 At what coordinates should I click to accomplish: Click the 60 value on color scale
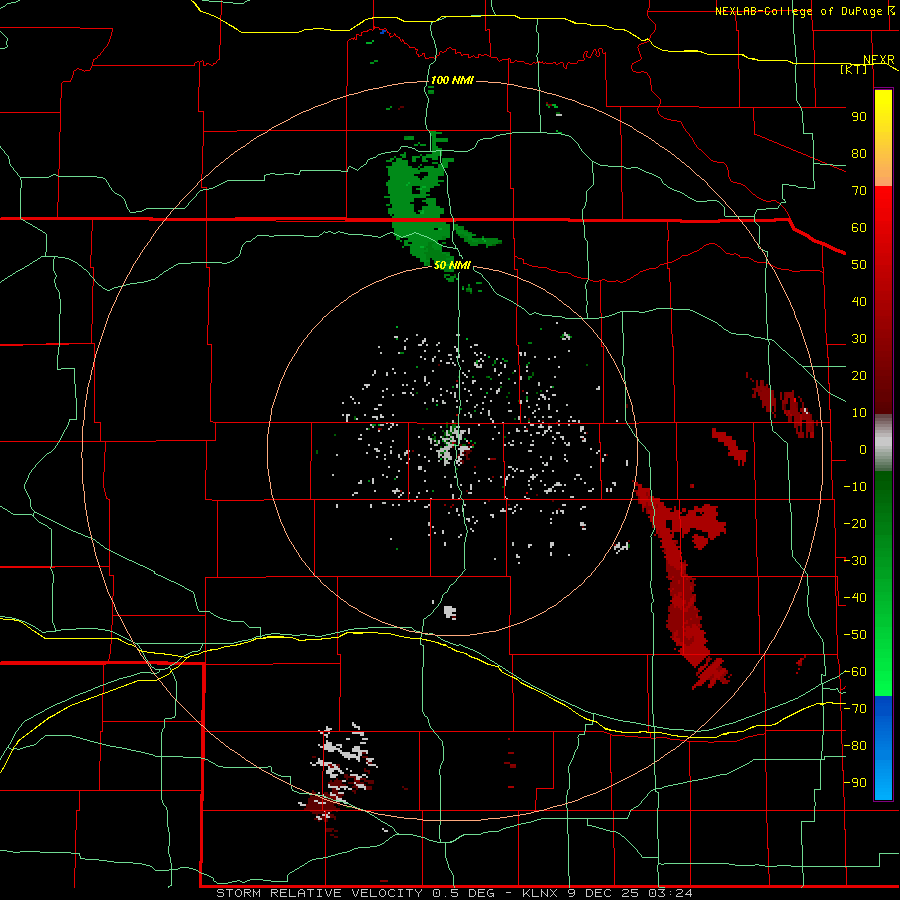click(x=859, y=228)
